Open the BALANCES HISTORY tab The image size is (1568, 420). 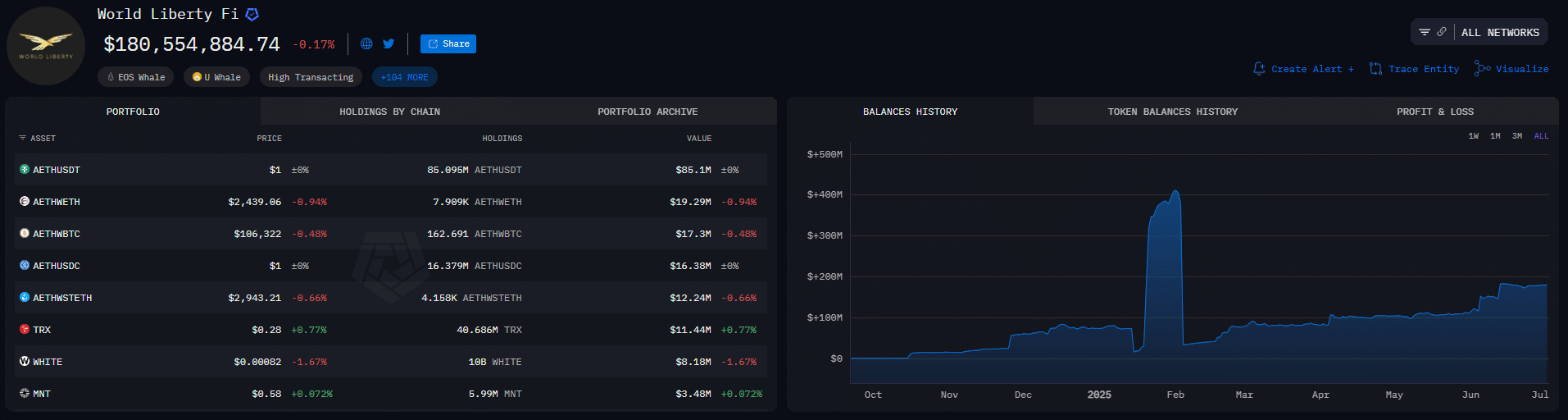tap(910, 112)
